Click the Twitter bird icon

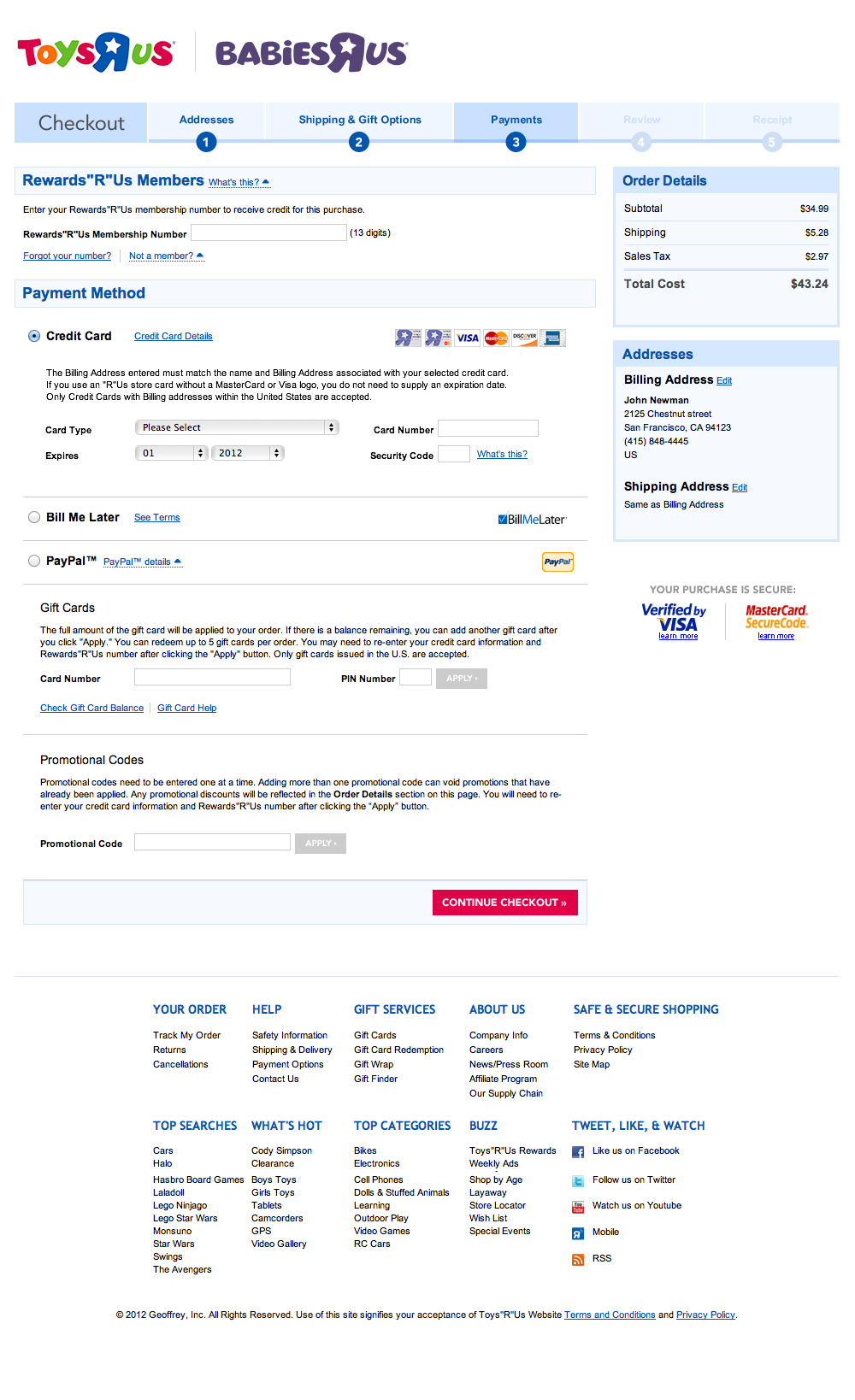pyautogui.click(x=579, y=1179)
